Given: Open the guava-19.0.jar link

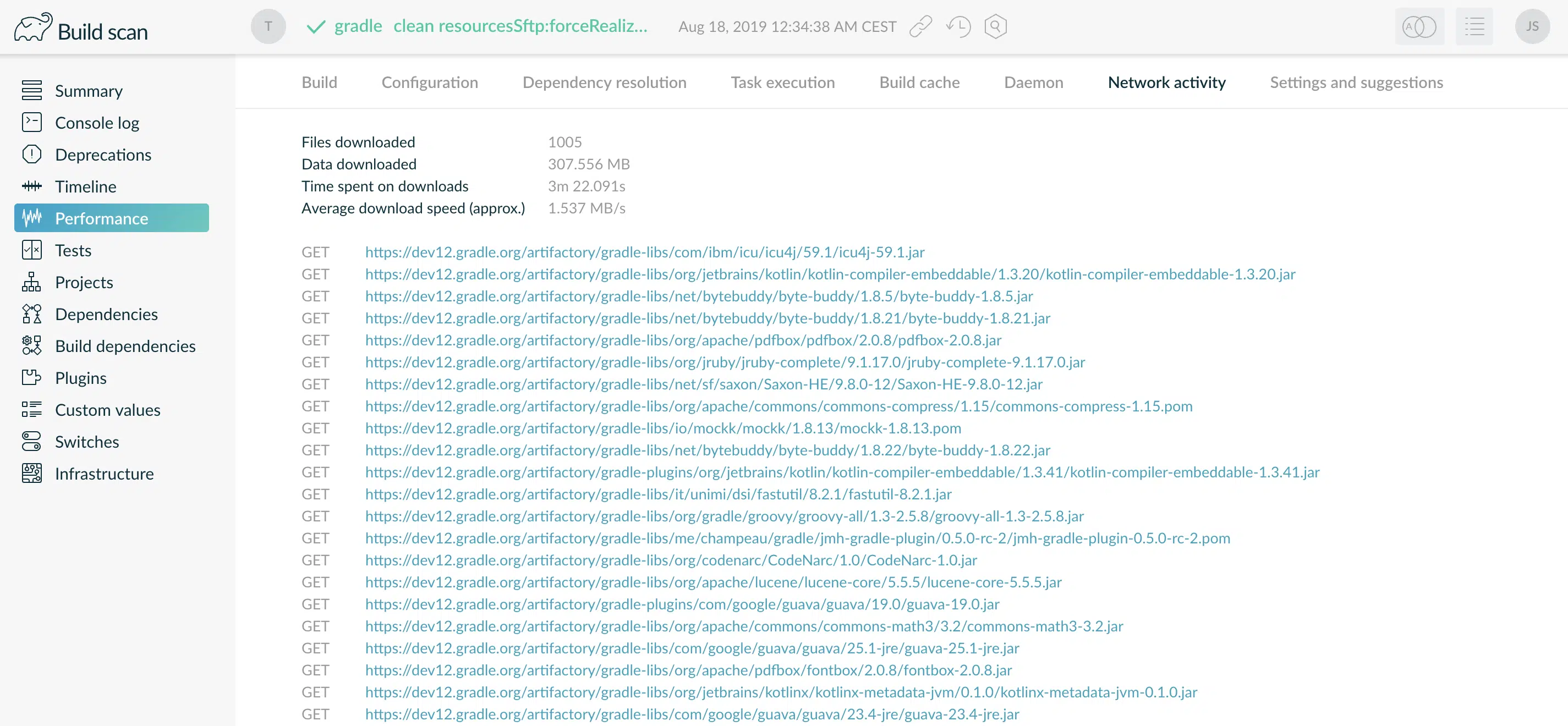Looking at the screenshot, I should 682,604.
